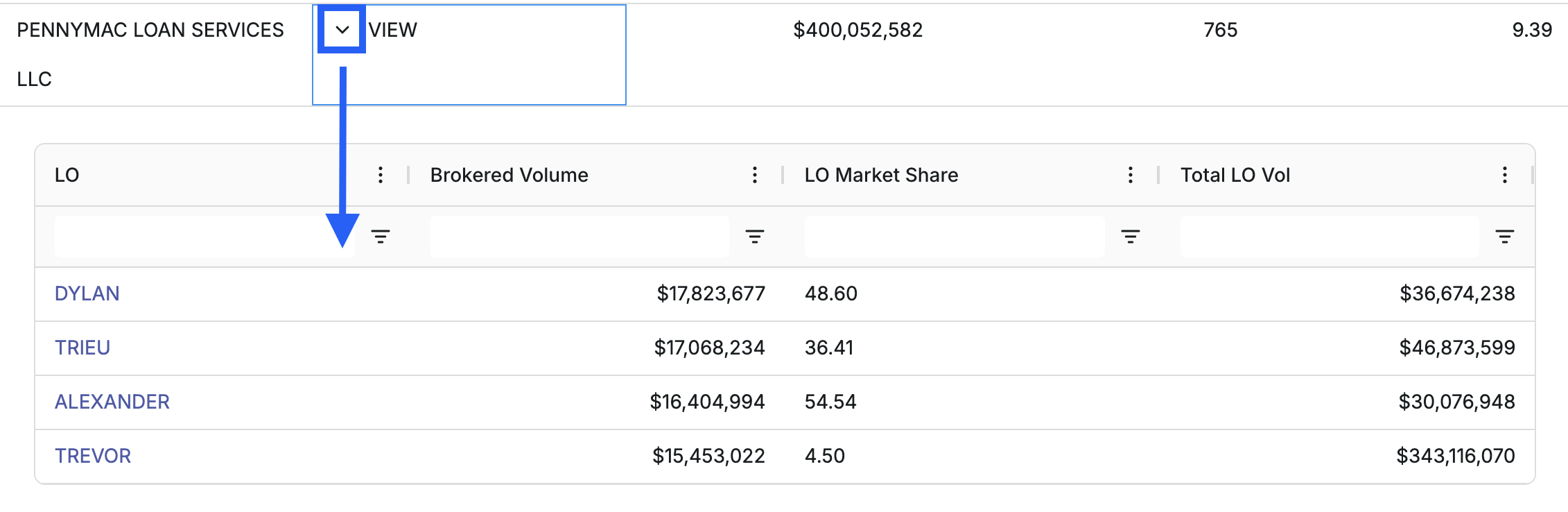The height and width of the screenshot is (512, 1568).
Task: Select the $400,052,582 volume cell
Action: point(858,30)
